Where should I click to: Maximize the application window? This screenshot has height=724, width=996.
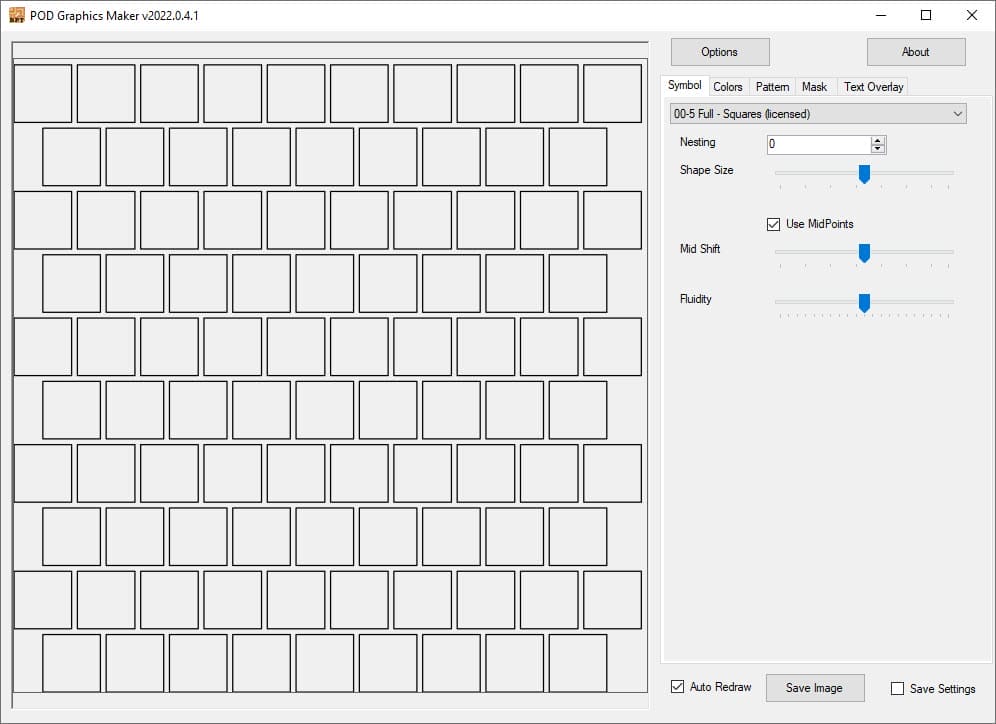(x=926, y=15)
